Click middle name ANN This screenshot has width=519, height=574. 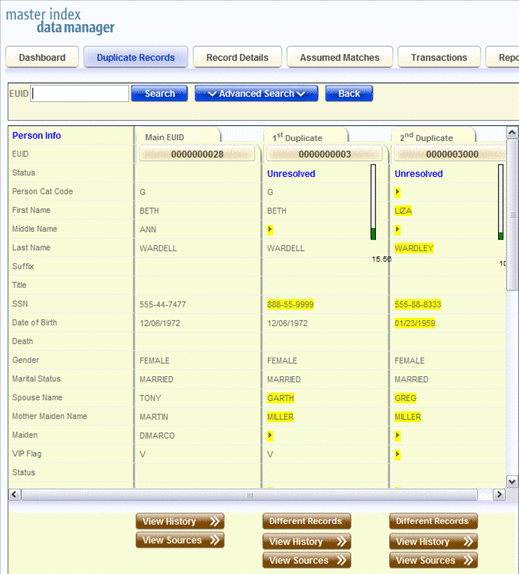tap(148, 230)
